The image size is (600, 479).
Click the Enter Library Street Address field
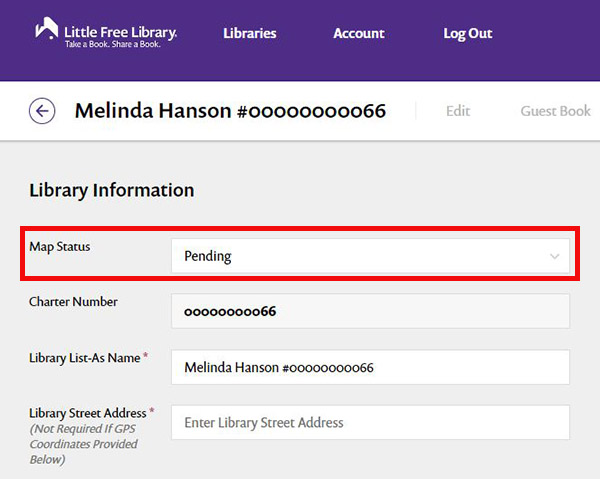tap(369, 423)
